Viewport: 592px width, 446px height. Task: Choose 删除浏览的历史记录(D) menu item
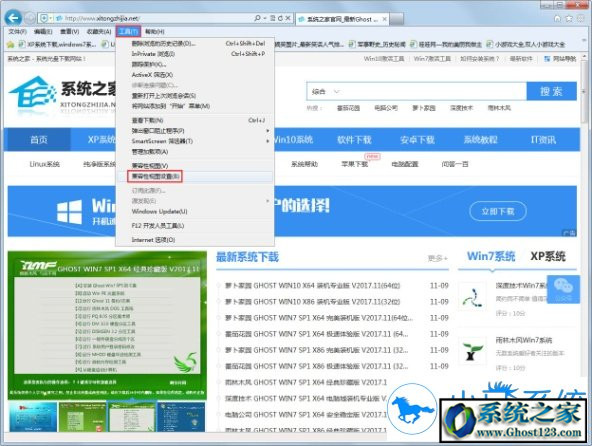pyautogui.click(x=195, y=43)
